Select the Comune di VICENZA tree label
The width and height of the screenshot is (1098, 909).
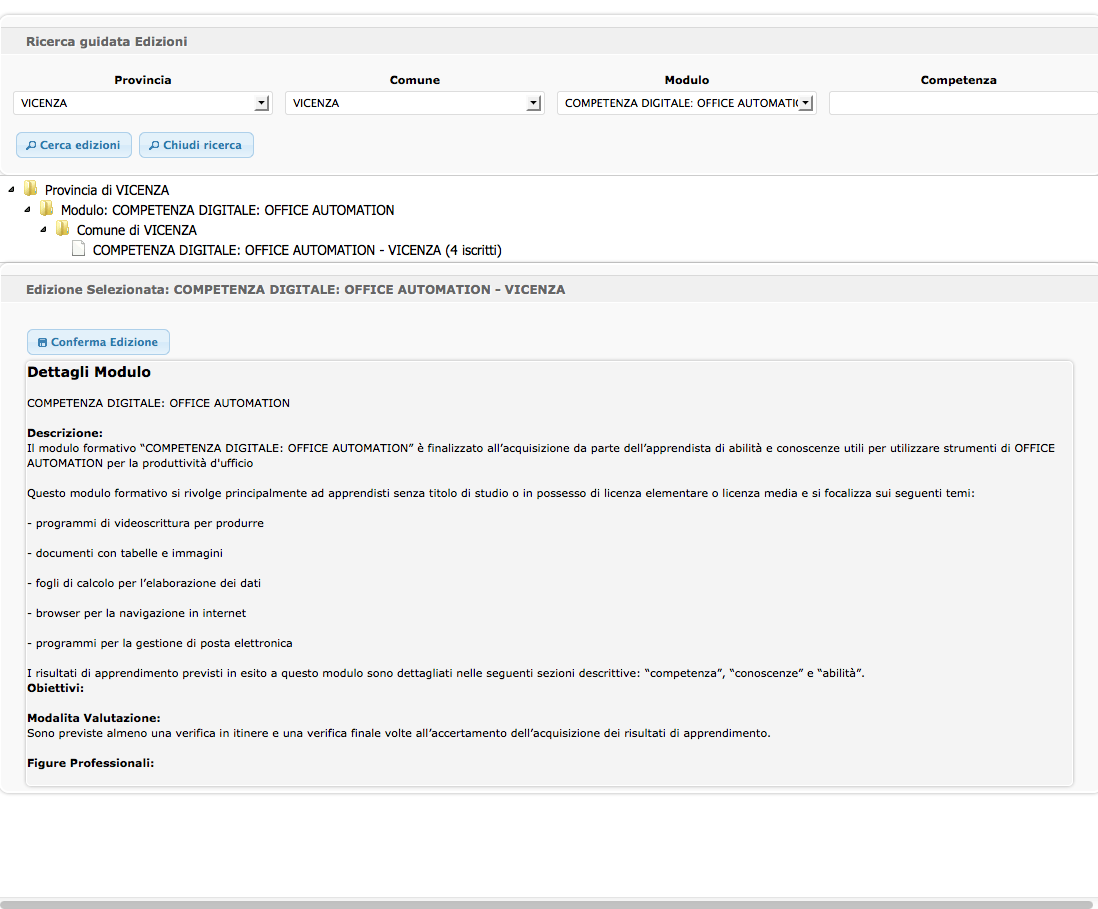137,230
